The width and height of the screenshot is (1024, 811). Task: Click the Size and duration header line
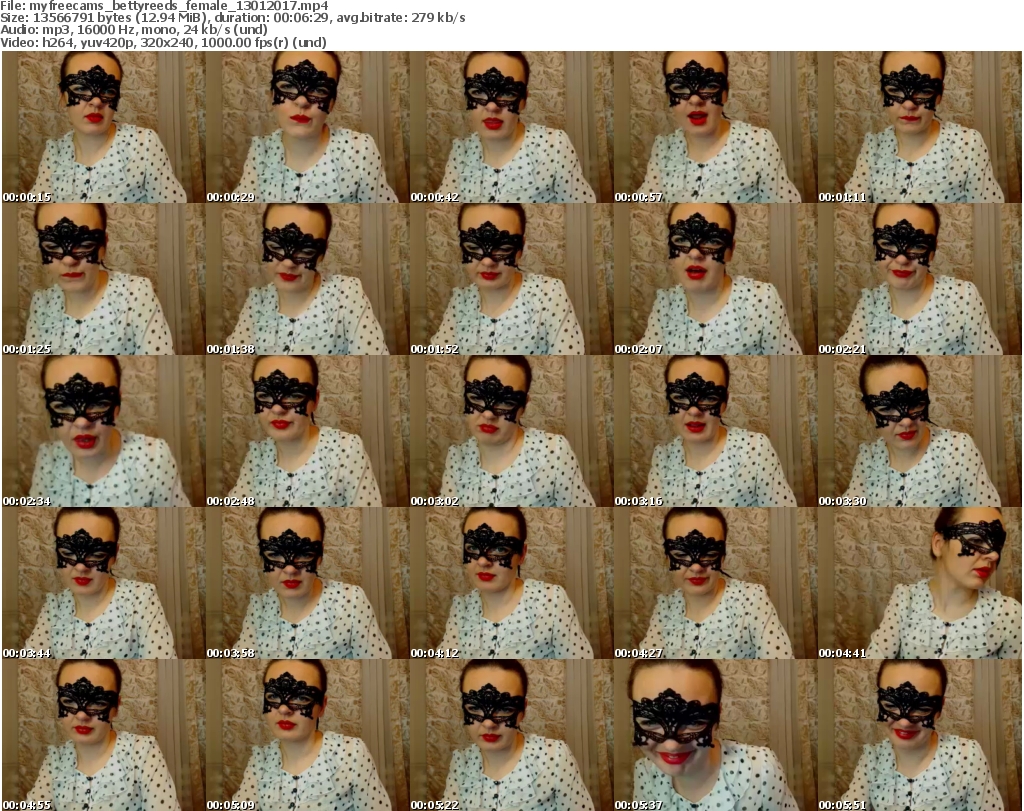click(233, 18)
